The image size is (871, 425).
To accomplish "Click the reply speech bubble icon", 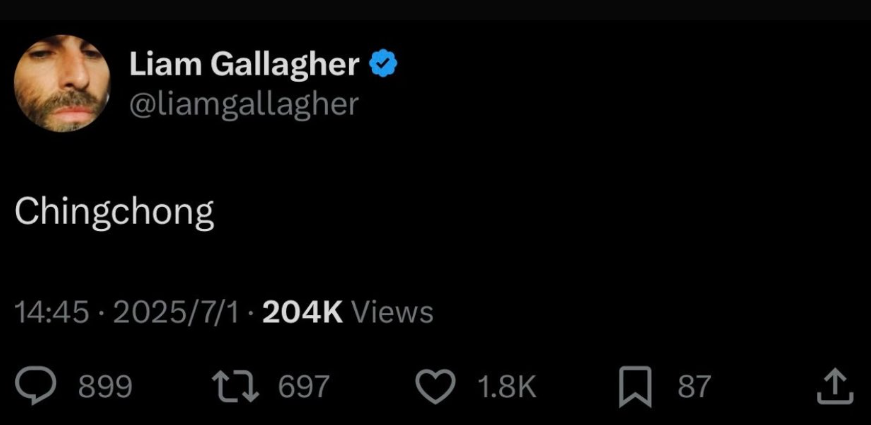I will tap(37, 387).
